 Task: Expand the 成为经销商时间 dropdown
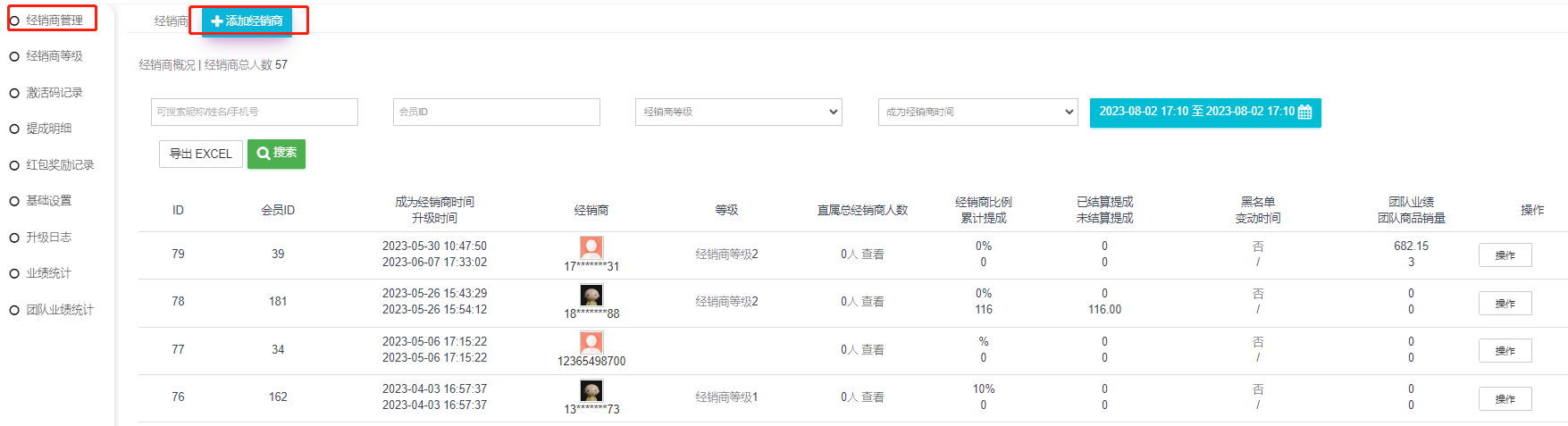click(979, 112)
